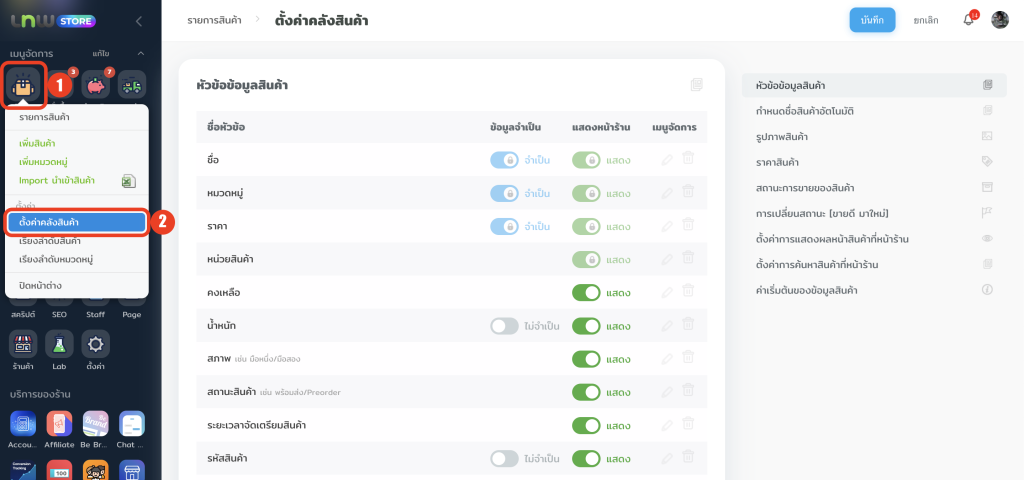Click the blue บันทึก save button

coord(872,20)
